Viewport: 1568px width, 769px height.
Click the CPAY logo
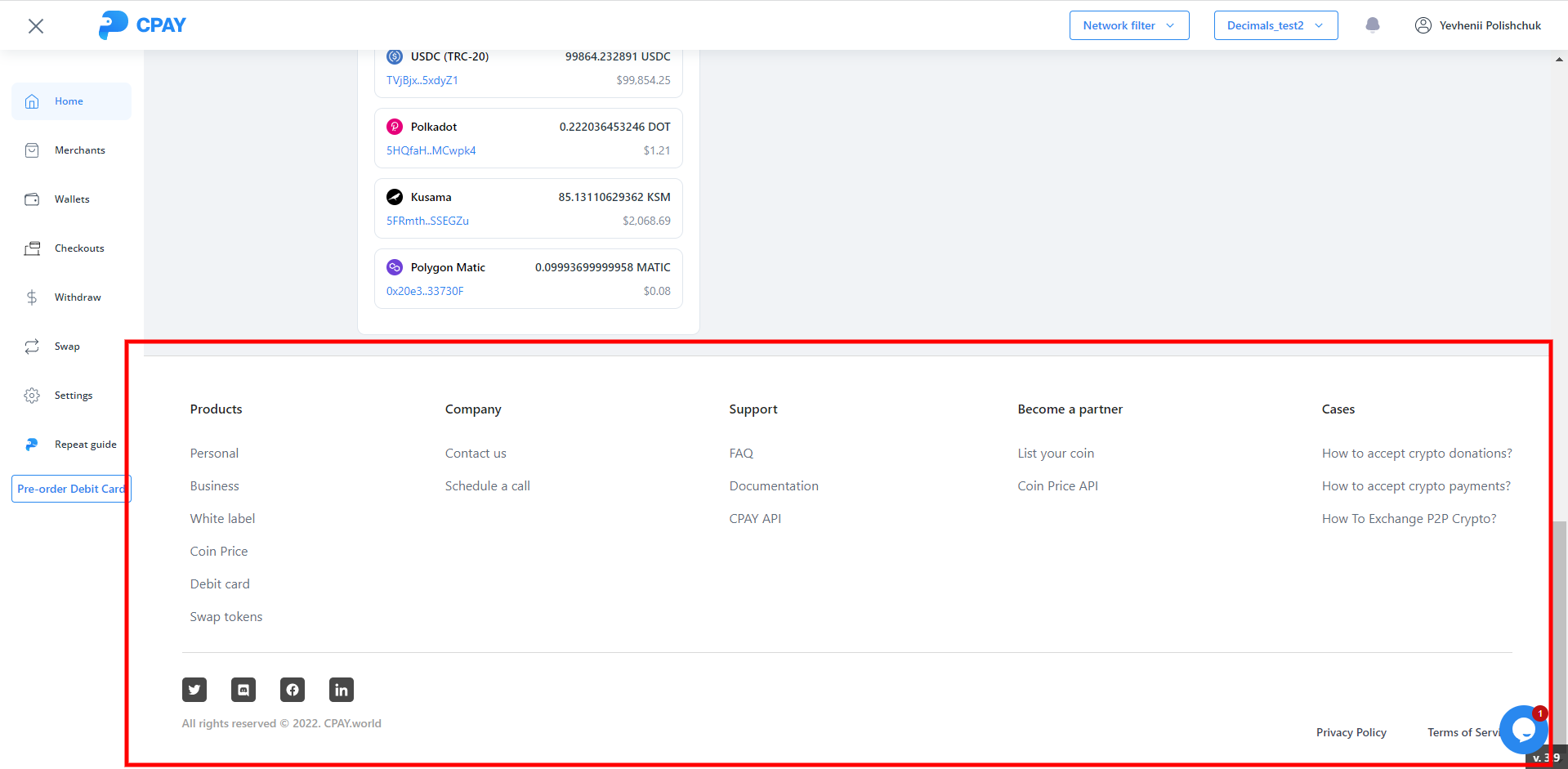143,25
